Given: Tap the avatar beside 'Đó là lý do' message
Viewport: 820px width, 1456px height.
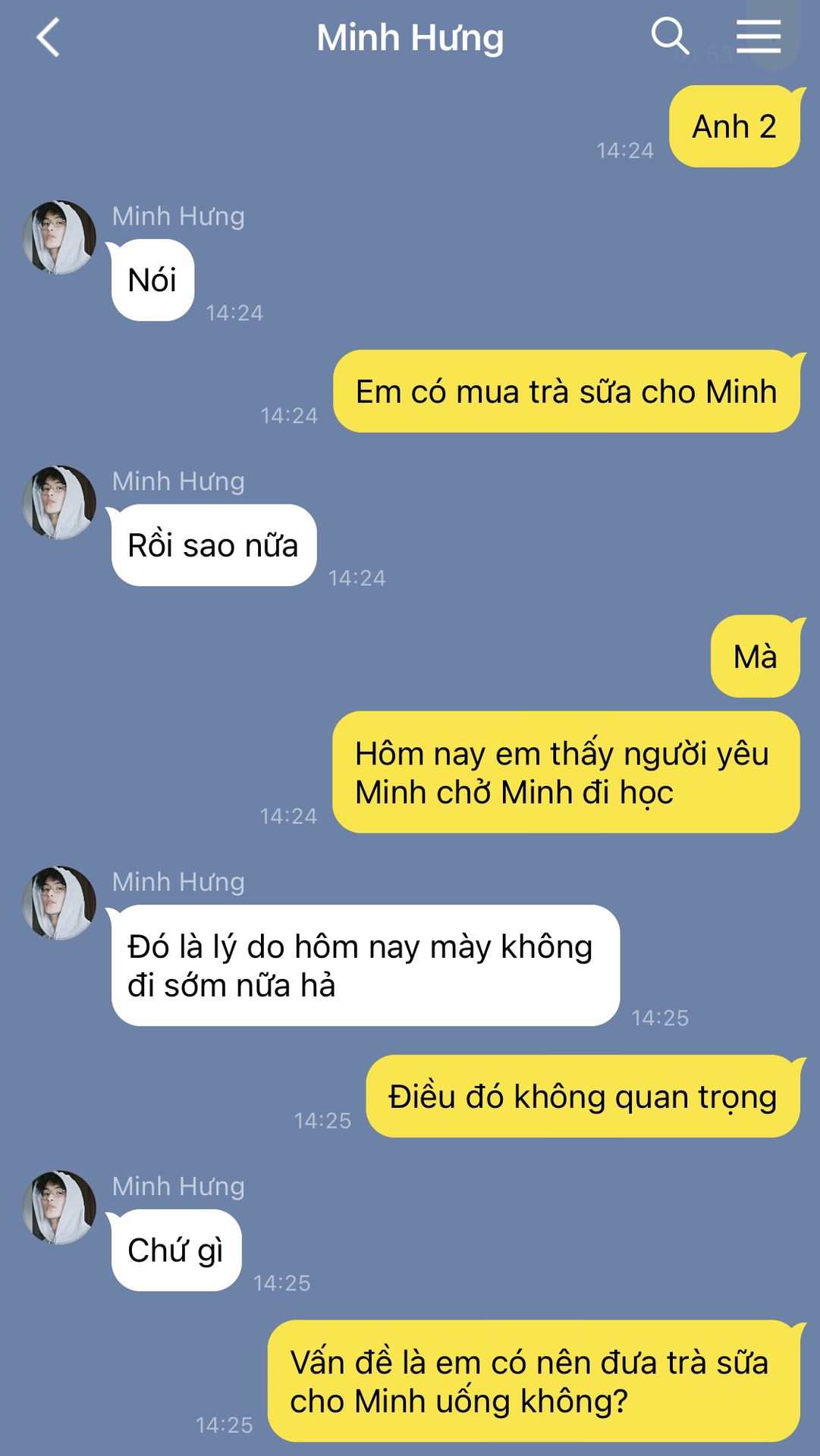Looking at the screenshot, I should [x=59, y=903].
